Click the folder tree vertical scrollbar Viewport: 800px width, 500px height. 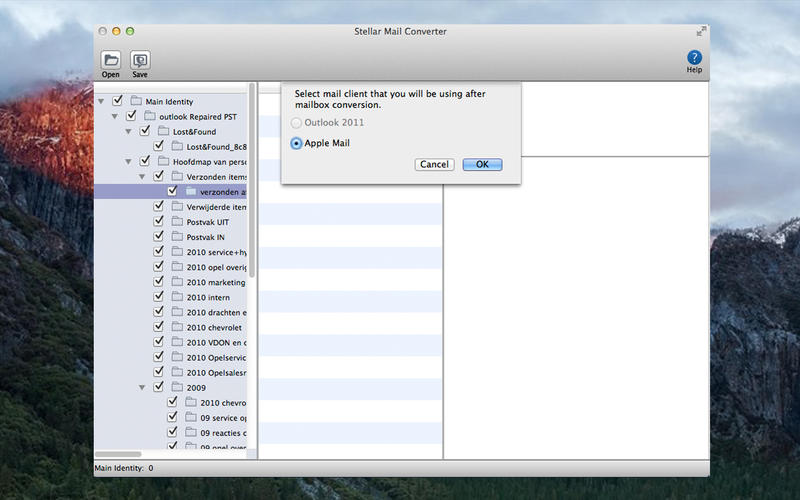(252, 181)
